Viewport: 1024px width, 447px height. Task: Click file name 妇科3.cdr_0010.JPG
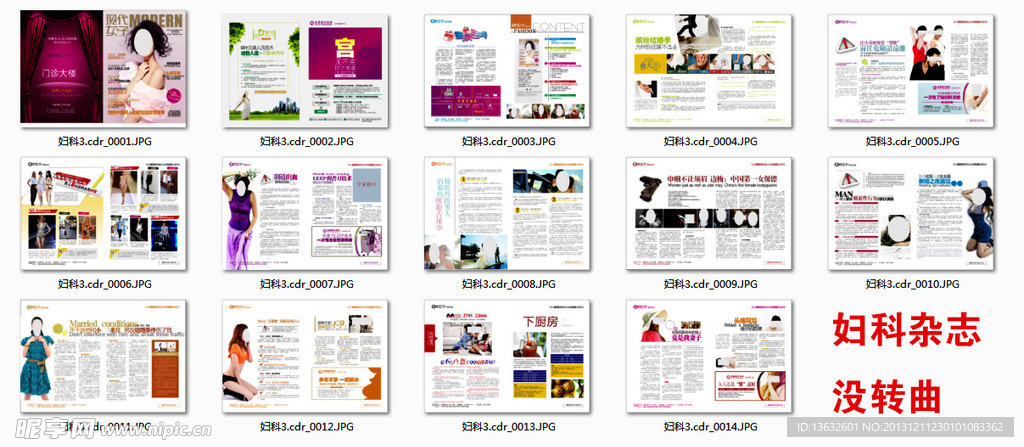[912, 284]
